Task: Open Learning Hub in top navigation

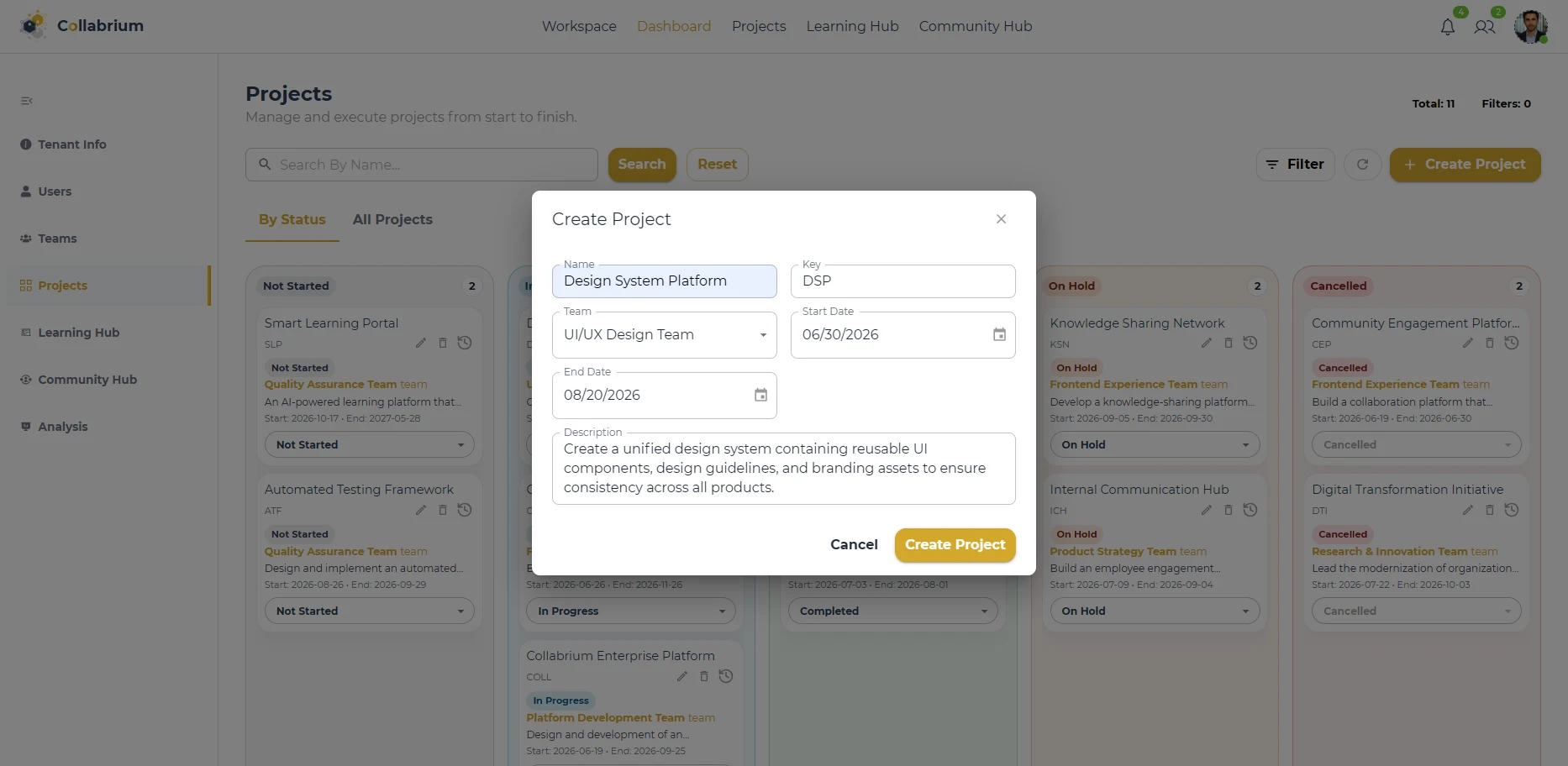Action: point(852,26)
